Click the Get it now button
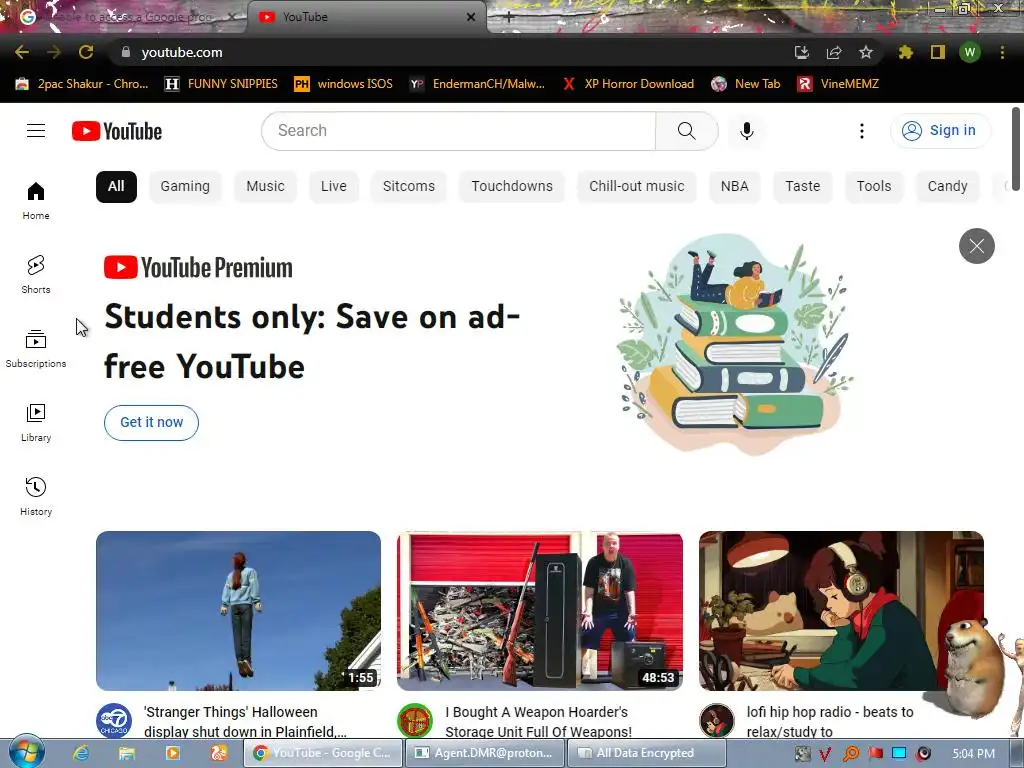Image resolution: width=1024 pixels, height=768 pixels. tap(152, 423)
